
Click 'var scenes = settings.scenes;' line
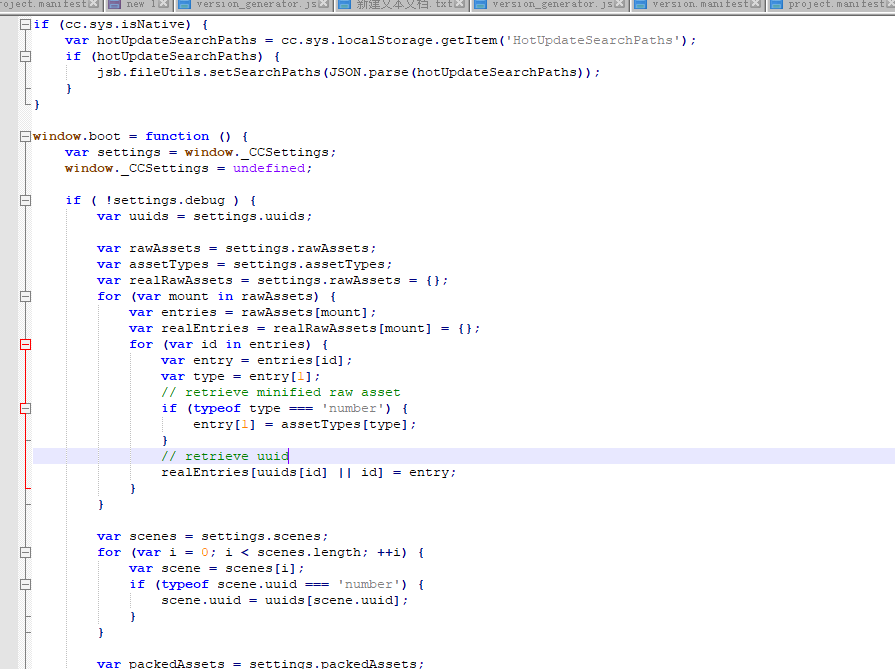point(212,536)
